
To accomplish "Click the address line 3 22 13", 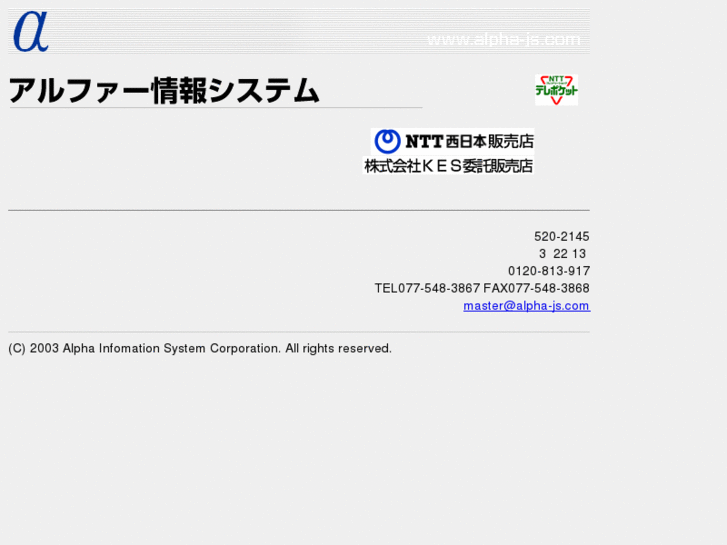I will pyautogui.click(x=562, y=254).
